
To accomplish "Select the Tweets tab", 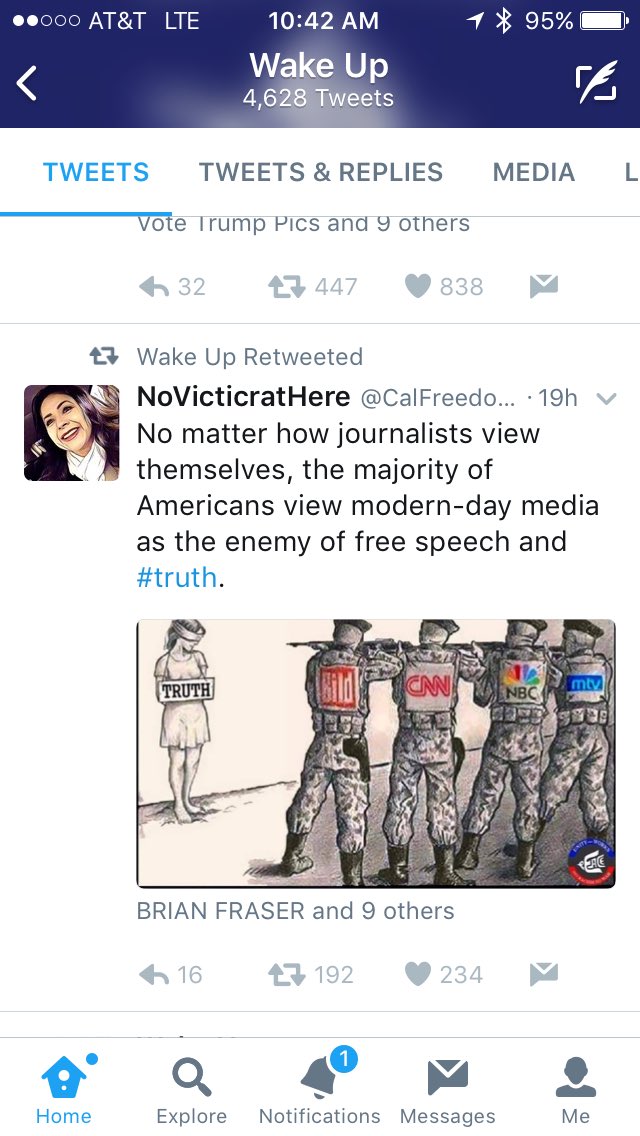I will point(96,172).
